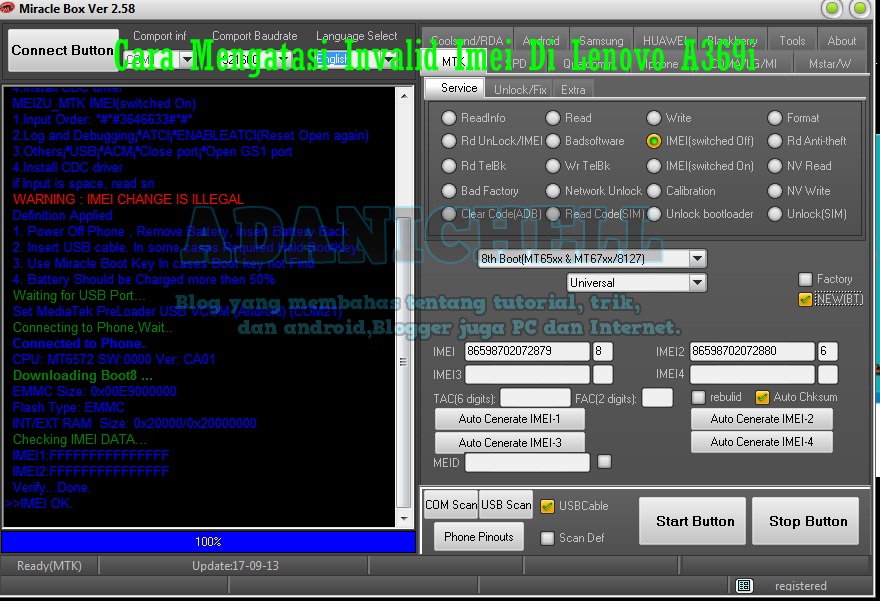Open the Tools tab
The height and width of the screenshot is (601, 880).
[x=792, y=40]
